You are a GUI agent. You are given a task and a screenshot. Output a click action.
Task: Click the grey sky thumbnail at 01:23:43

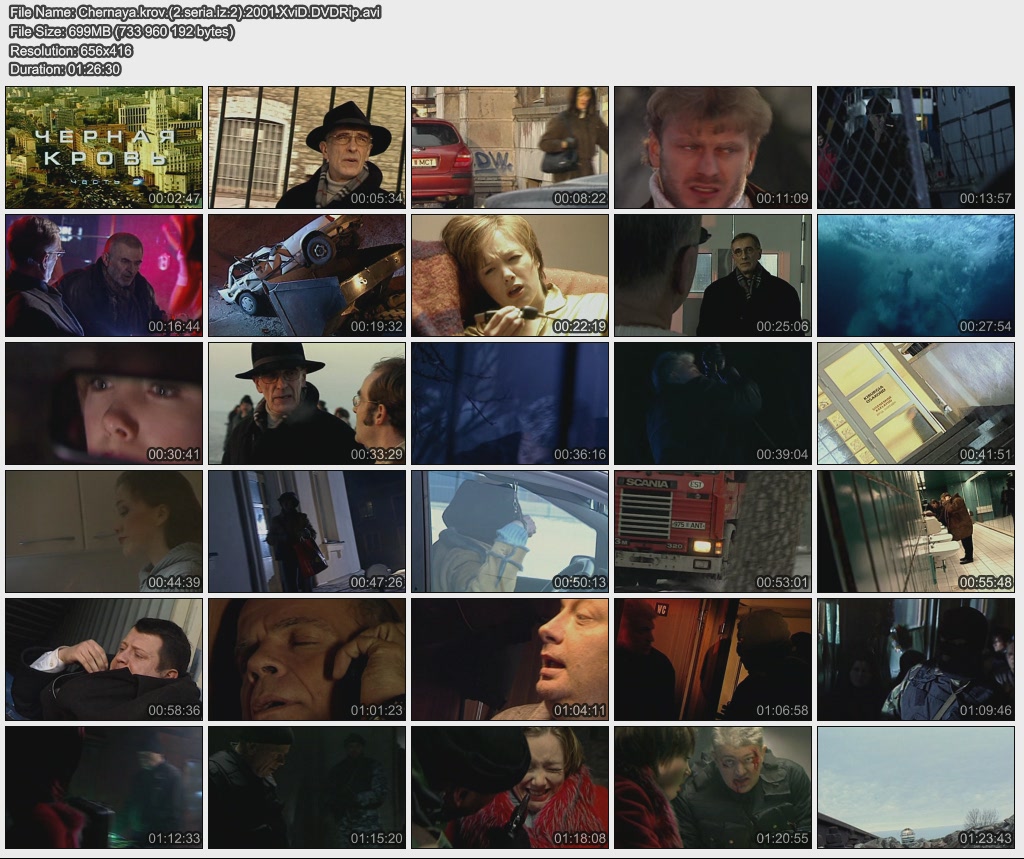pyautogui.click(x=916, y=788)
